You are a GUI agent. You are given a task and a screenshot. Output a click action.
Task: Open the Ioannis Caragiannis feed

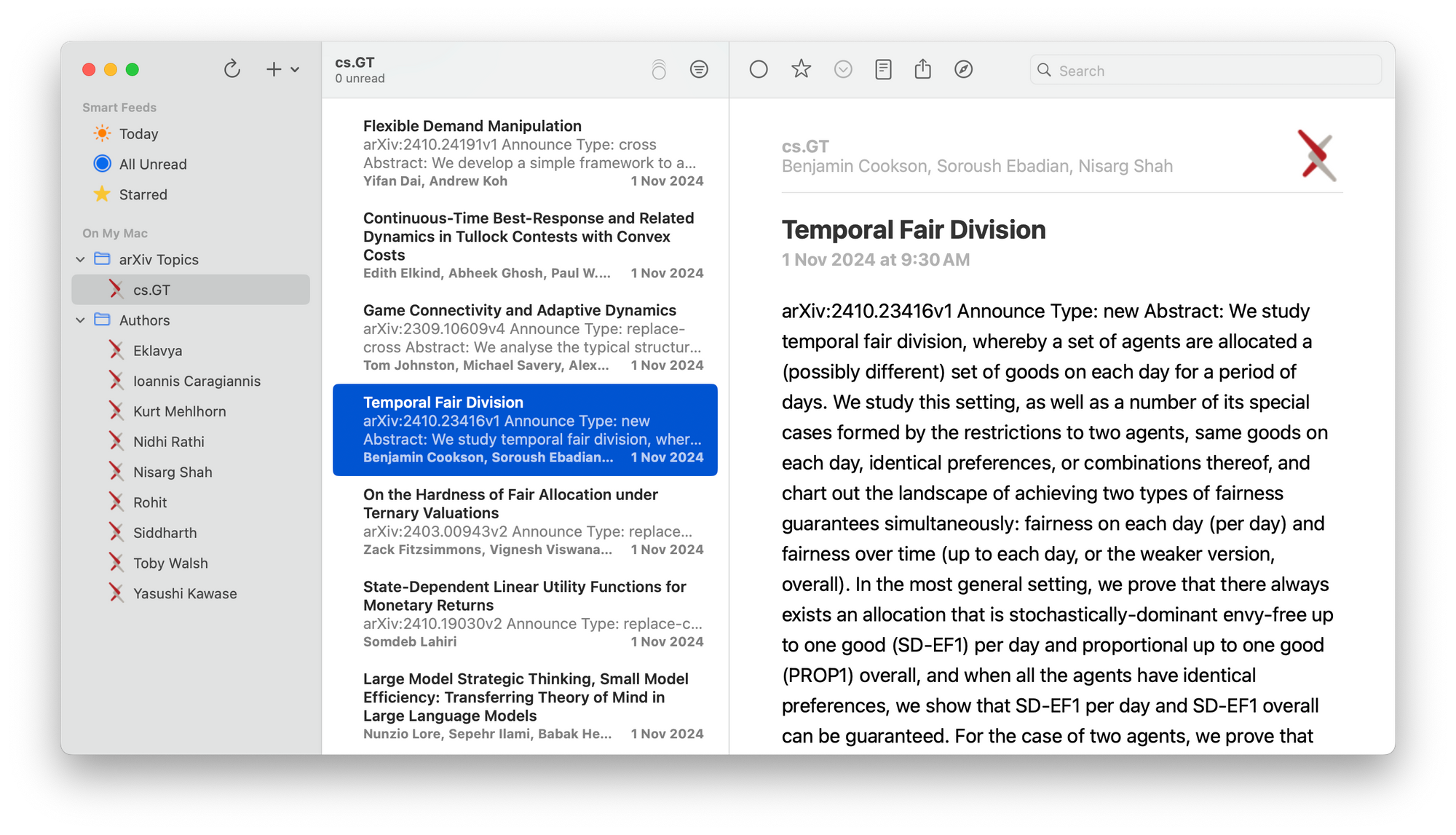coord(191,381)
